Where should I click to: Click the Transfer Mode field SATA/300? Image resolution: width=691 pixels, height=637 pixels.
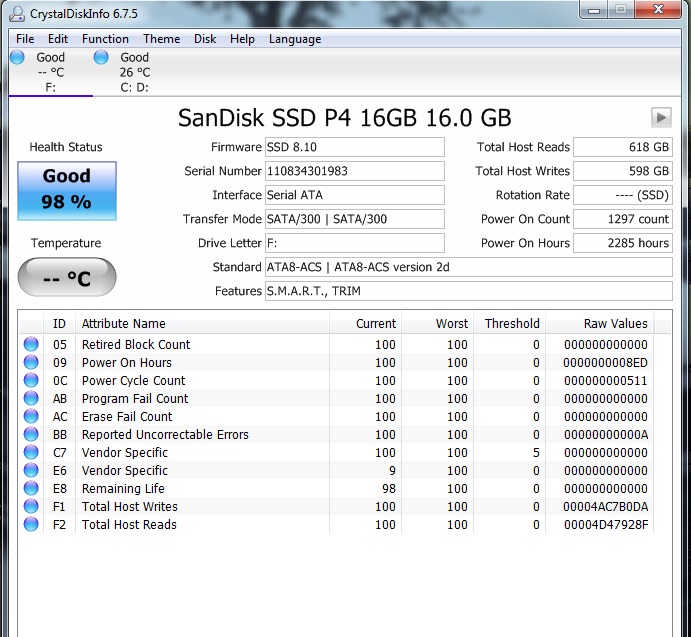[x=355, y=219]
